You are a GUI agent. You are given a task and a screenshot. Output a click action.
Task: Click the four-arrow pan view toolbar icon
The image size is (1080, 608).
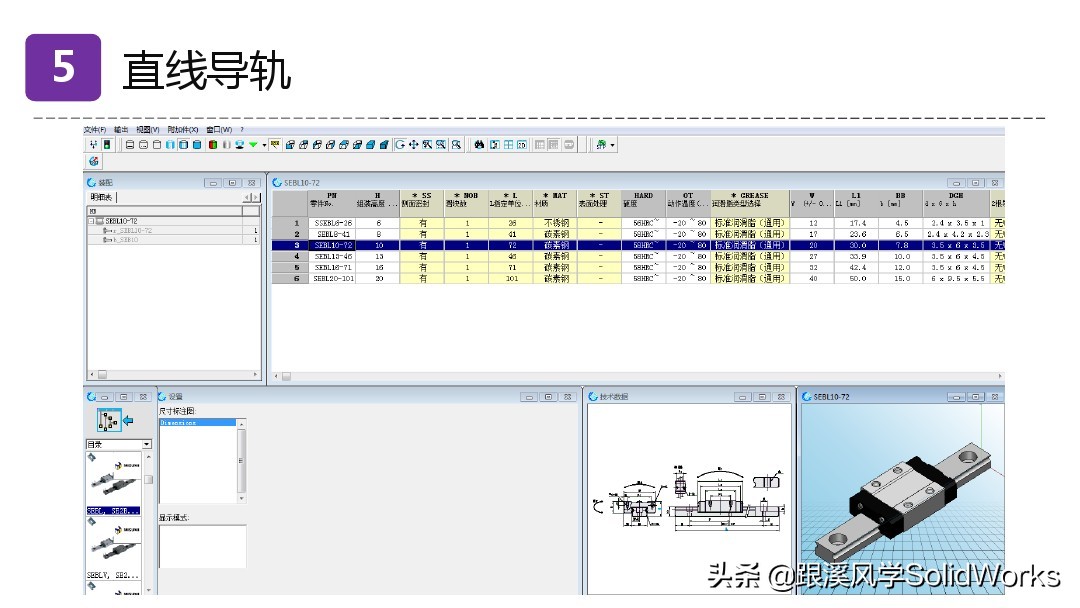click(414, 144)
